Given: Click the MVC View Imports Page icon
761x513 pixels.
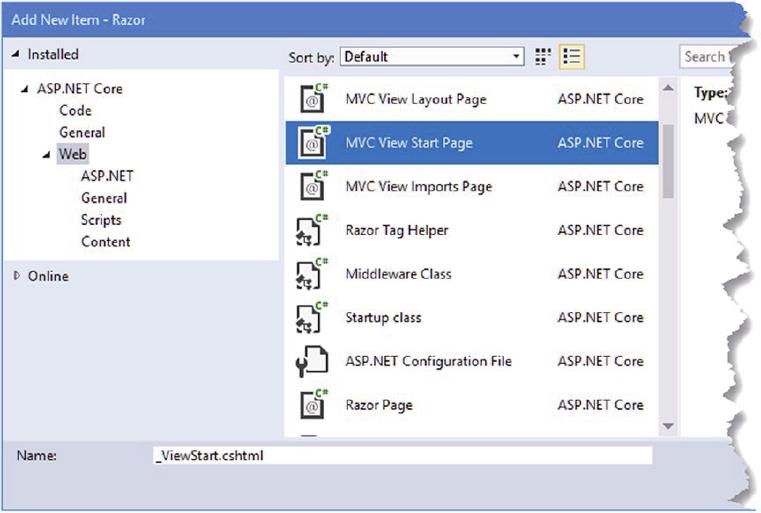Looking at the screenshot, I should (314, 186).
